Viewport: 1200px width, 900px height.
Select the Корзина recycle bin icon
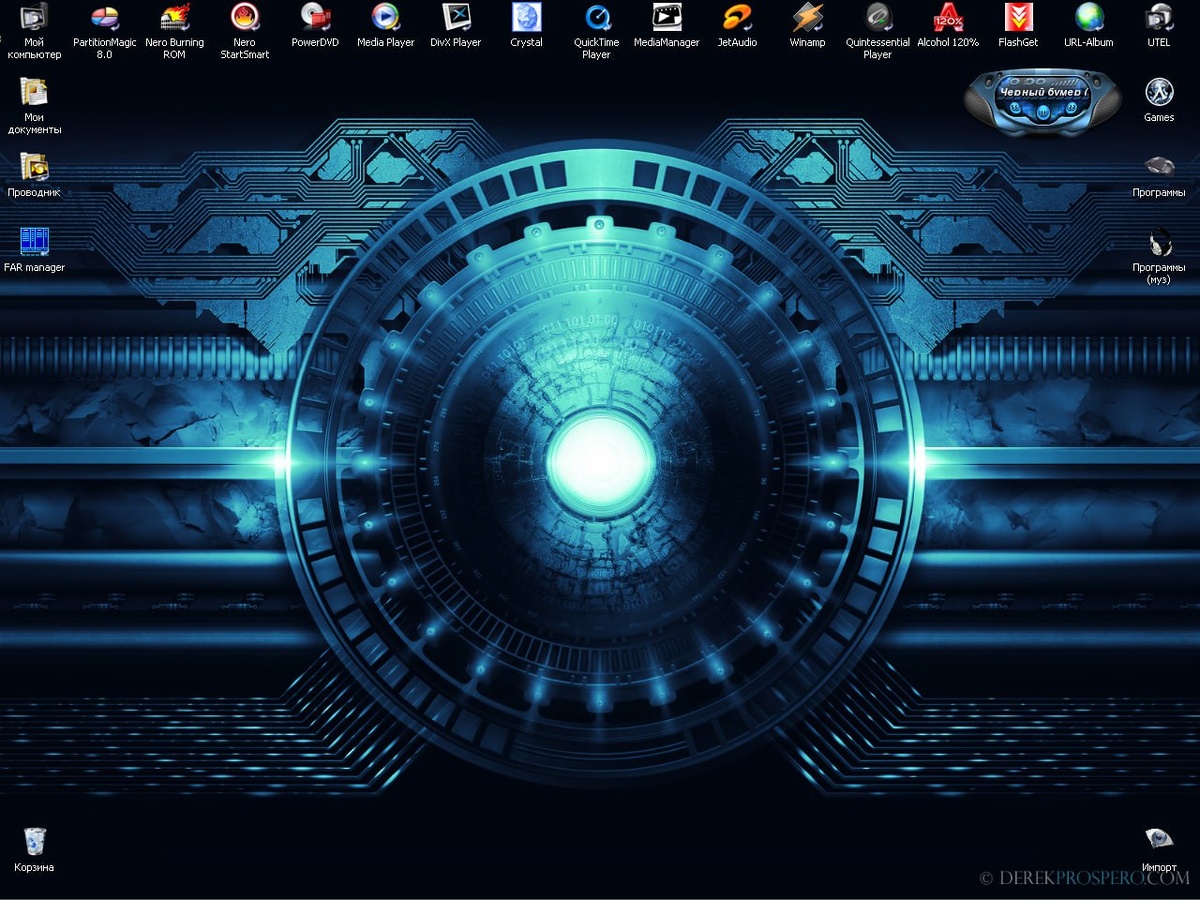34,850
